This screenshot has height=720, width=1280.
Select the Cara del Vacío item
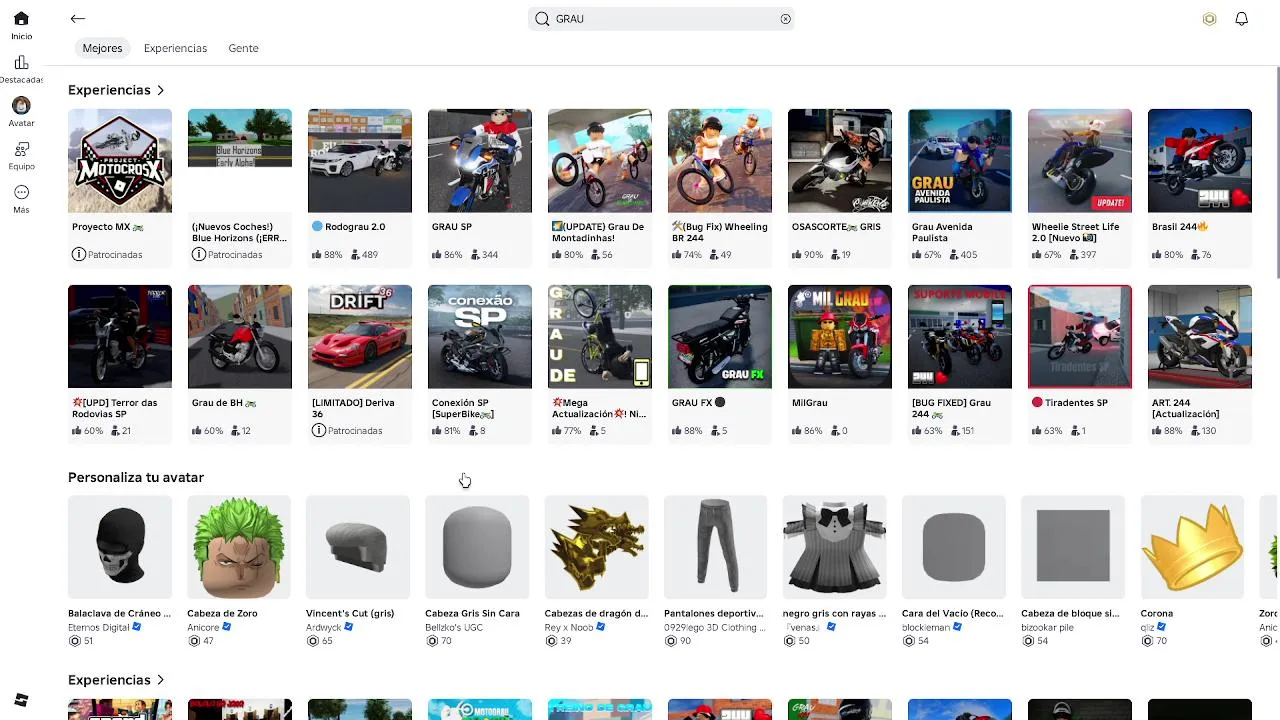[x=954, y=547]
